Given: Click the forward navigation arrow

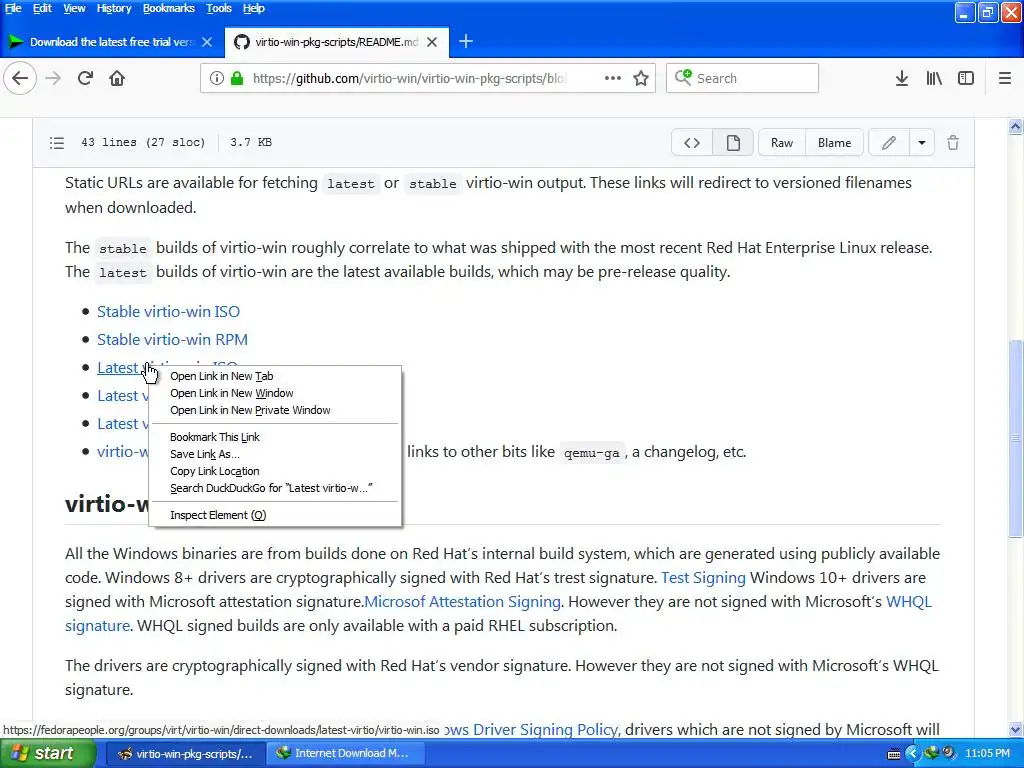Looking at the screenshot, I should (53, 78).
